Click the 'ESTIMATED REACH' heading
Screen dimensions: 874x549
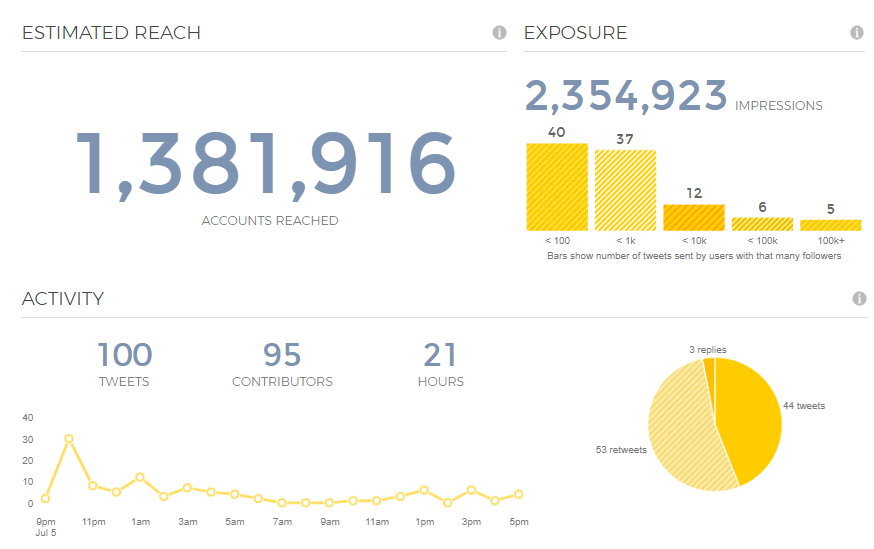point(111,33)
